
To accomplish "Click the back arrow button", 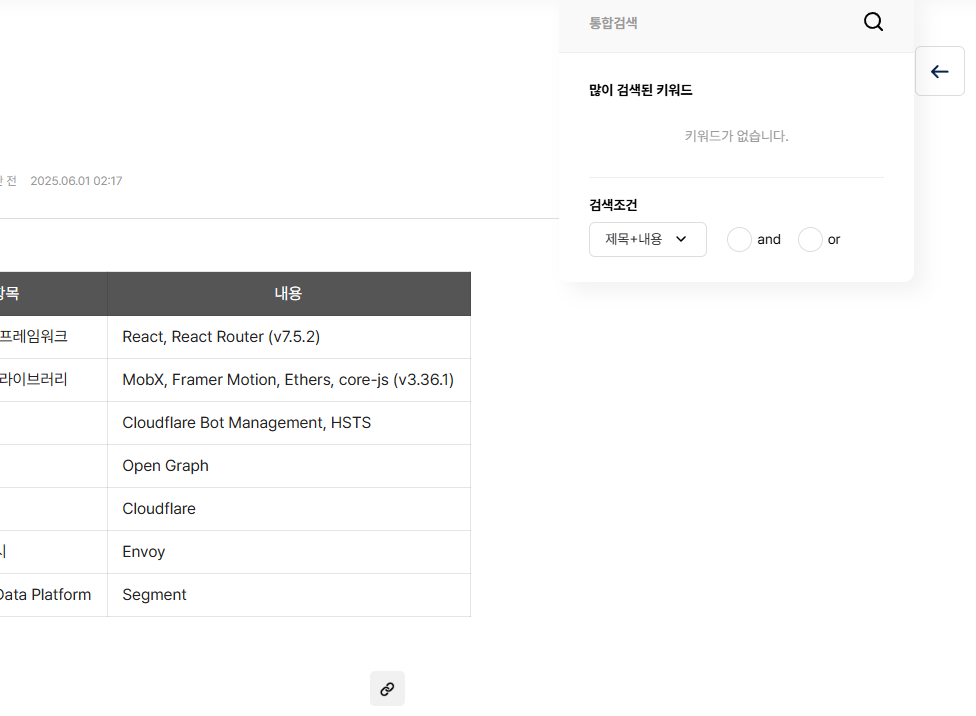I will 940,71.
